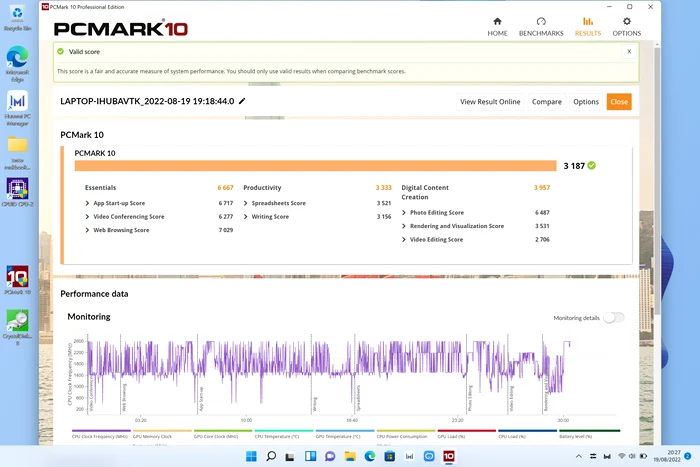Open Chat icon on the taskbar
The image size is (700, 467).
pos(330,456)
